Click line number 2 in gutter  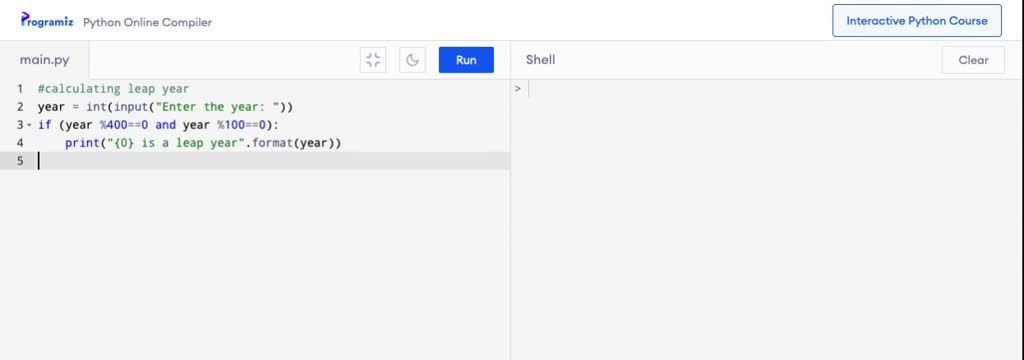click(x=20, y=106)
